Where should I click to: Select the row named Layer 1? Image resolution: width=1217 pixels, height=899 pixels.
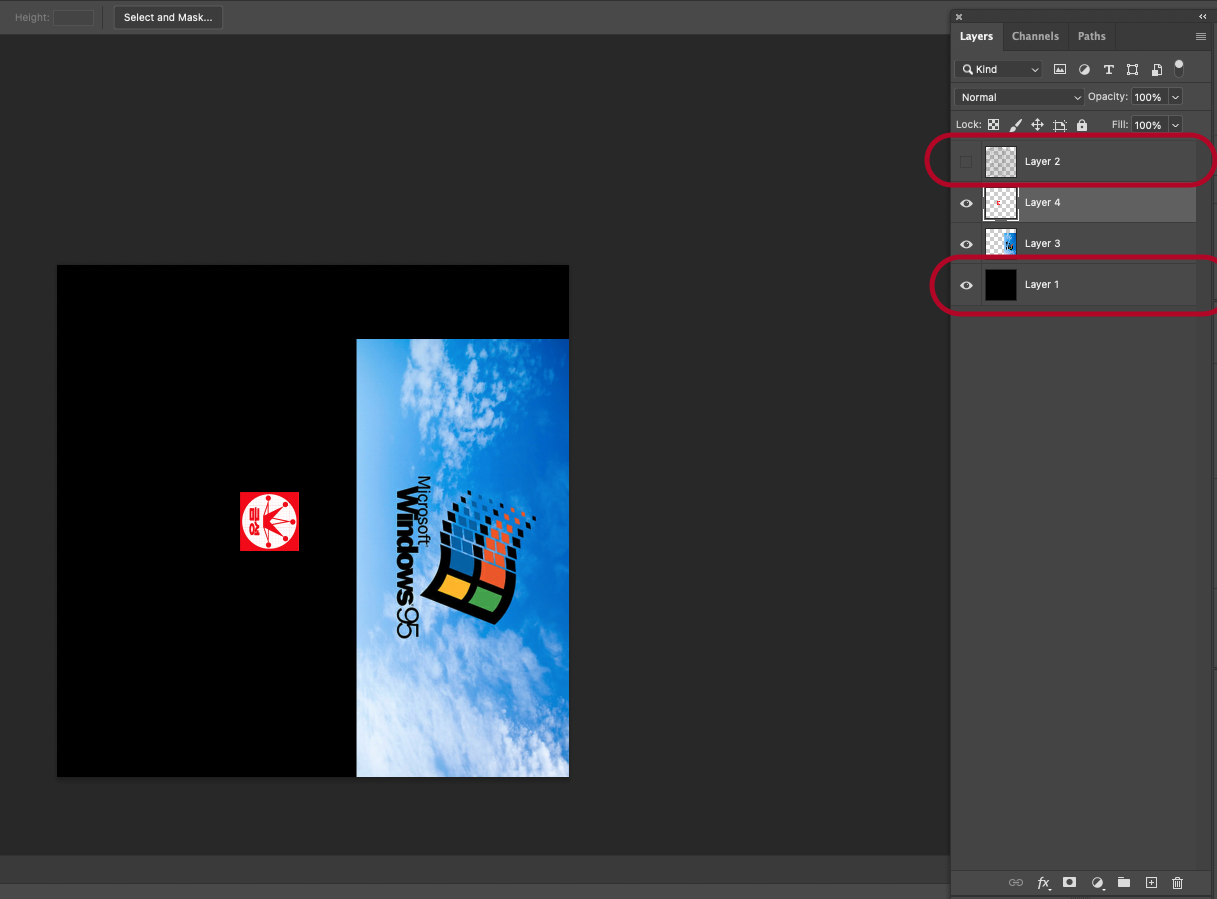pyautogui.click(x=1074, y=285)
